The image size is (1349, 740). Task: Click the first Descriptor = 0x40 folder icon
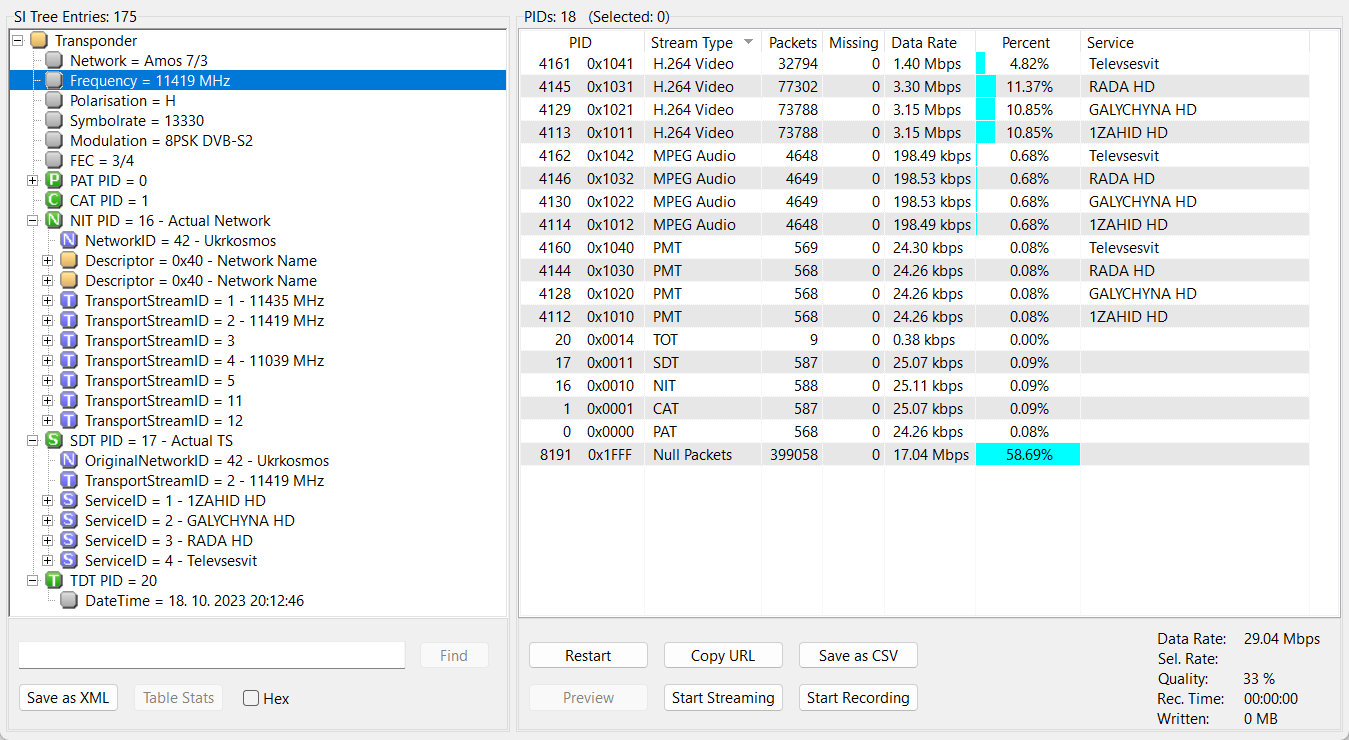[69, 261]
